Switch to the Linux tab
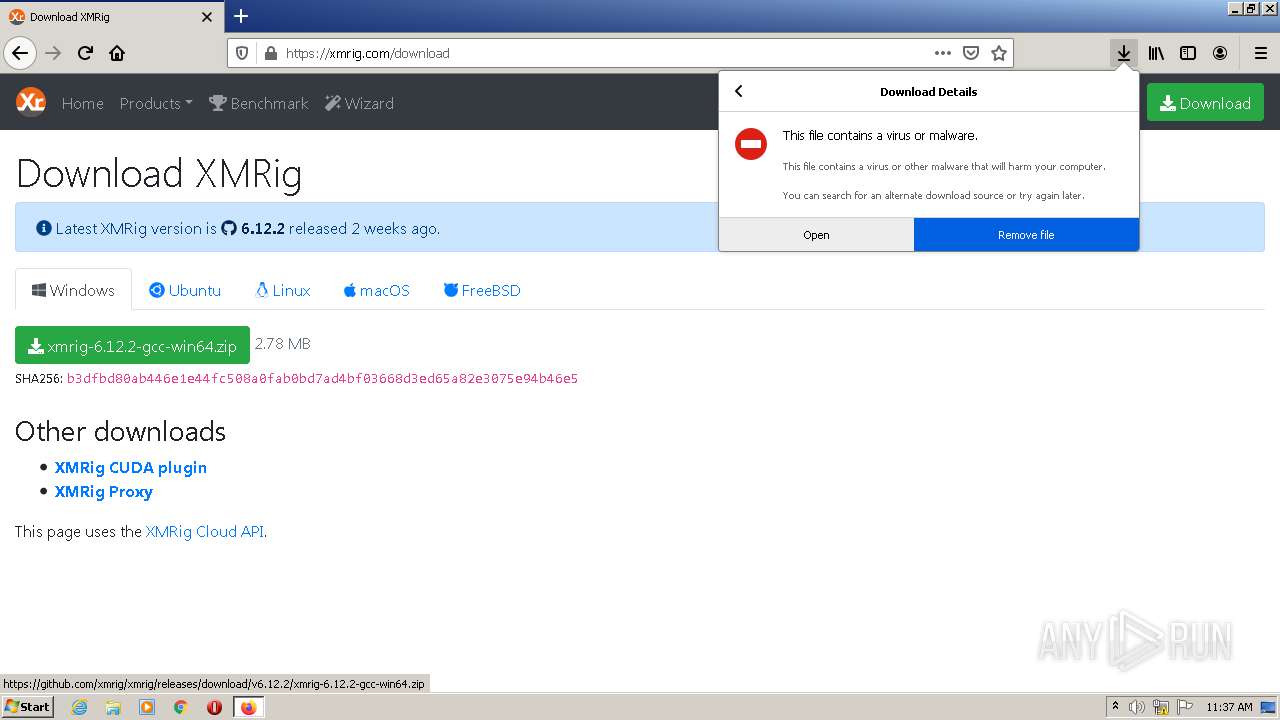The image size is (1280, 720). pos(283,290)
